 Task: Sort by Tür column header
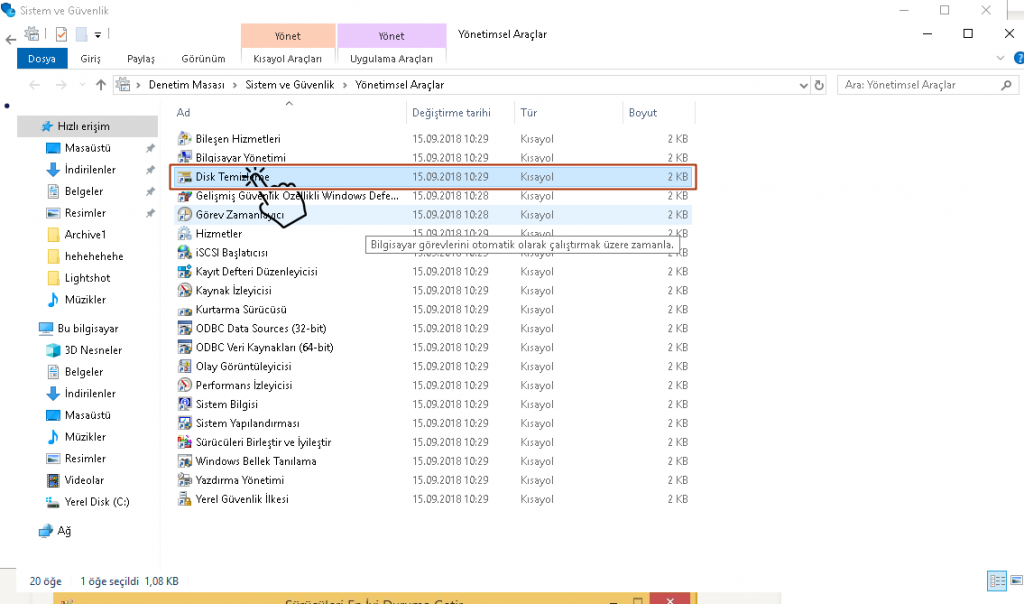[528, 112]
